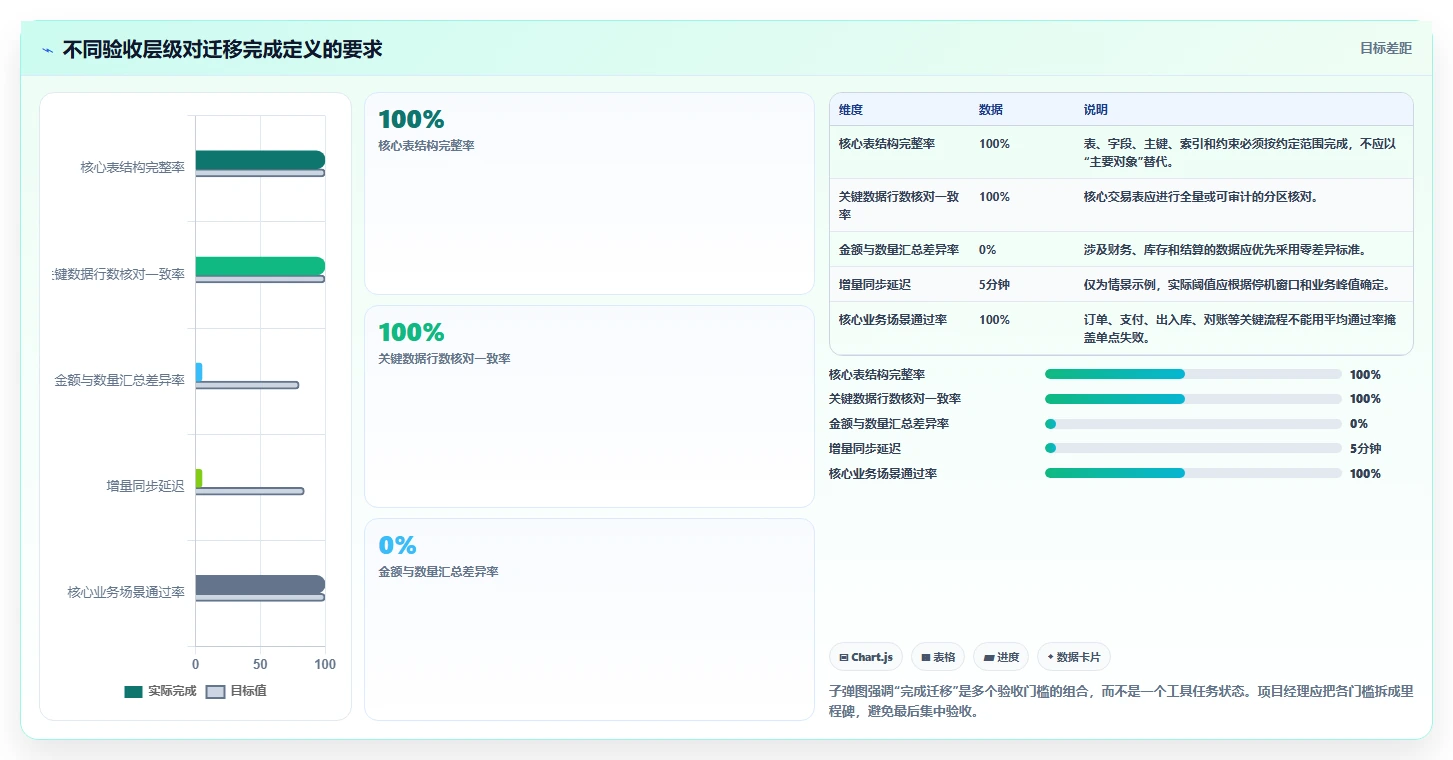Click the 目标差距 label in header
This screenshot has height=760, width=1453.
(x=1385, y=48)
